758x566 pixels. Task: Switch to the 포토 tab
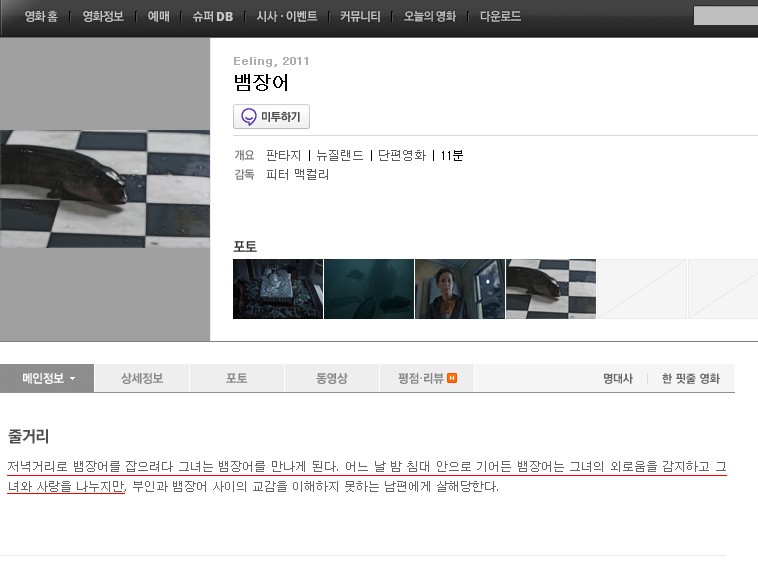click(x=237, y=378)
